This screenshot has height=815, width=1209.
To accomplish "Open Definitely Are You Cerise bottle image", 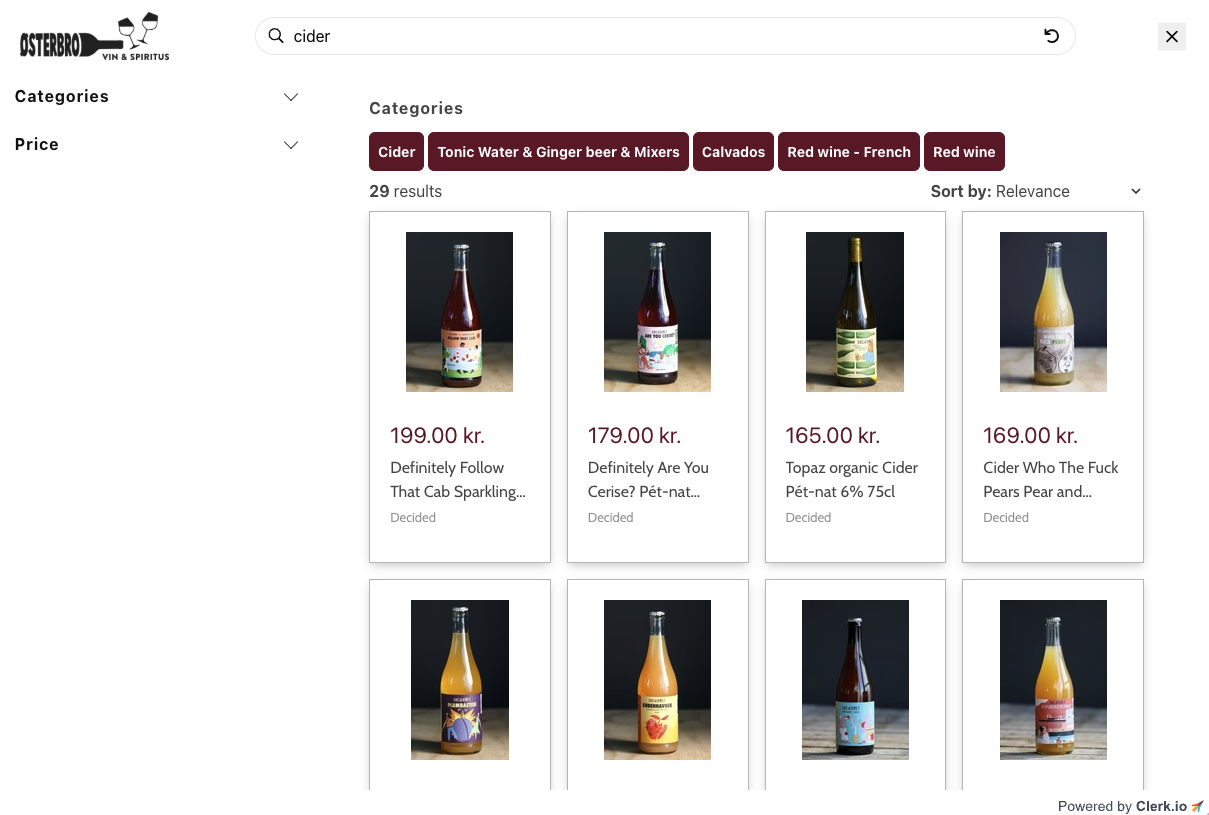I will point(657,312).
